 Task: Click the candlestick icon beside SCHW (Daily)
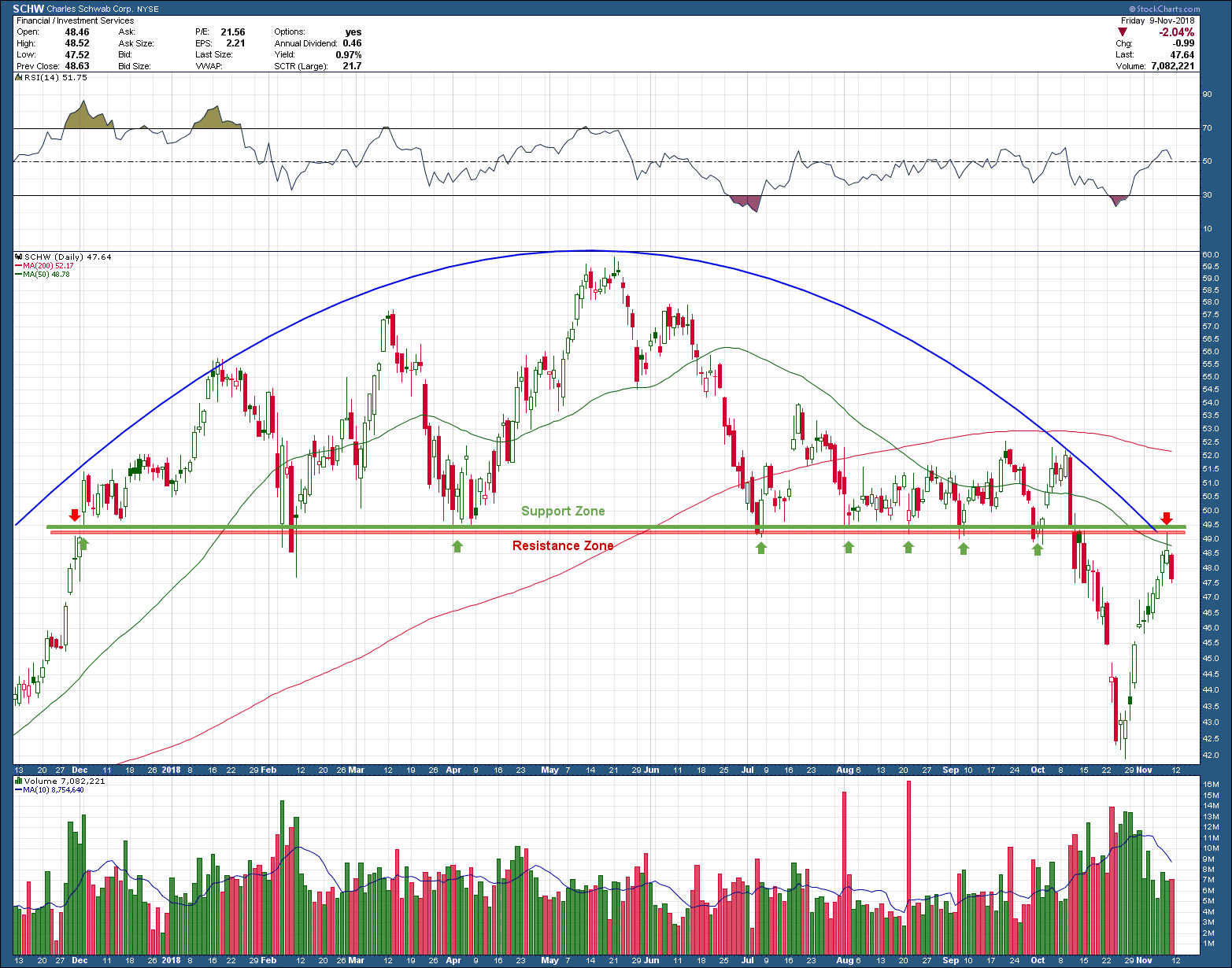pos(19,257)
